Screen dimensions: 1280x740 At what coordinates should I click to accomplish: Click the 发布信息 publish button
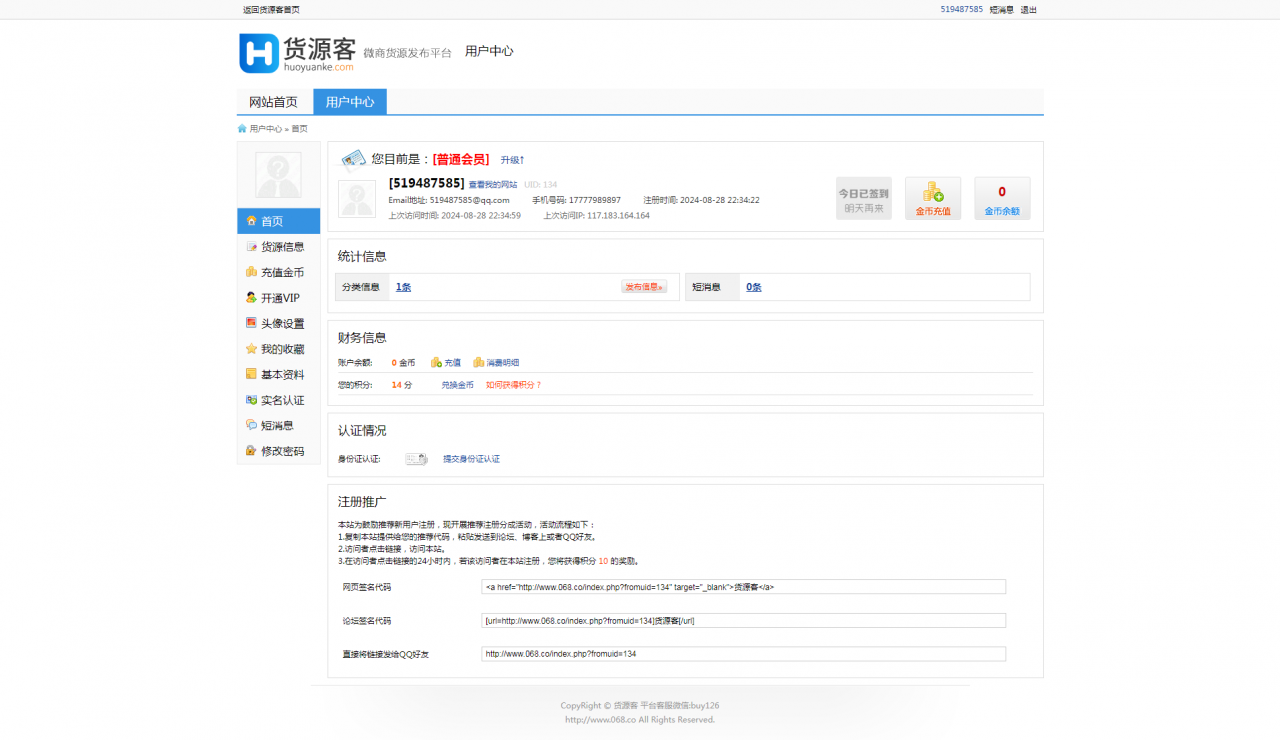pyautogui.click(x=645, y=286)
